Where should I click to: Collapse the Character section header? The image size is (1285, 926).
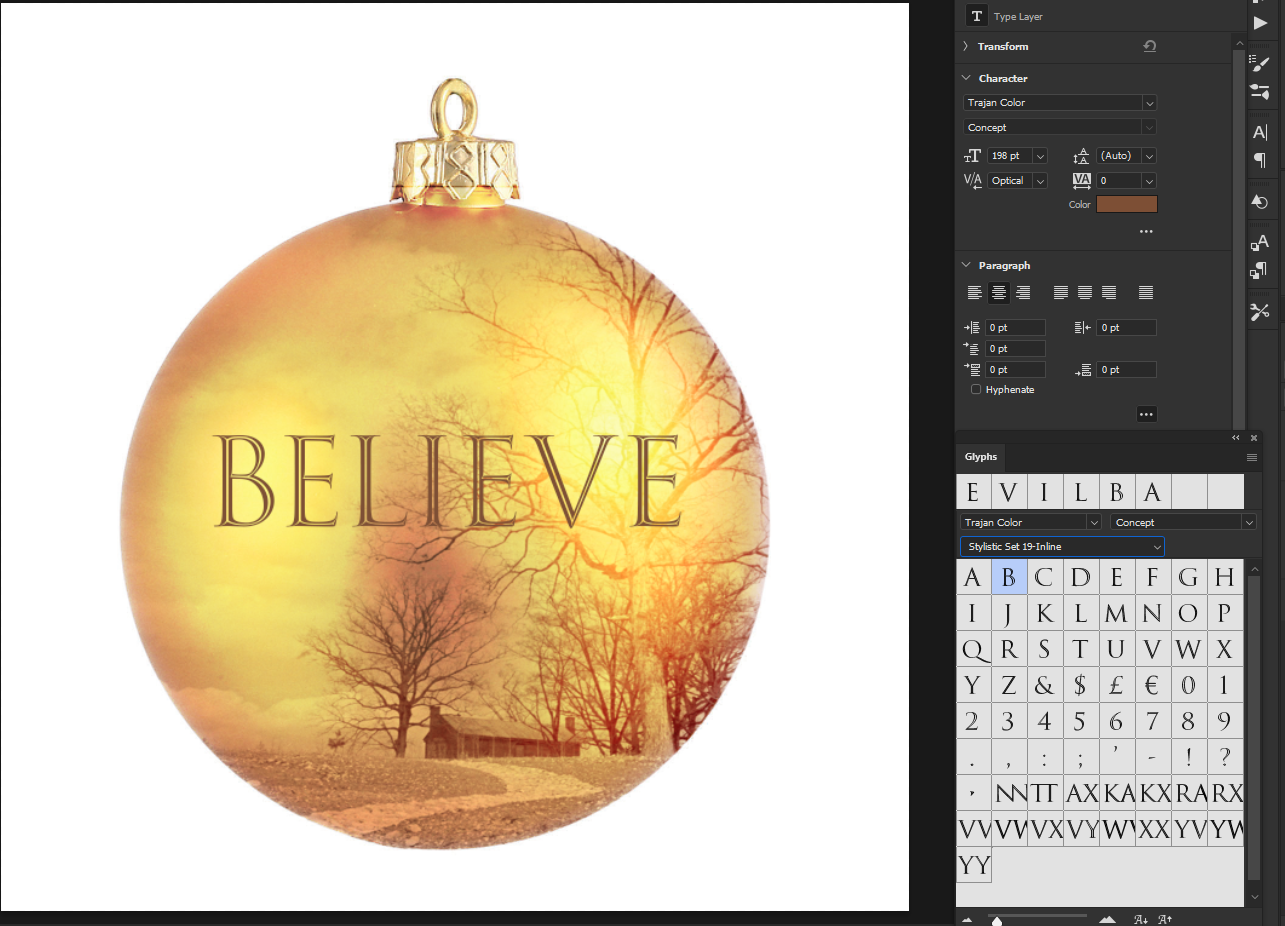coord(966,78)
